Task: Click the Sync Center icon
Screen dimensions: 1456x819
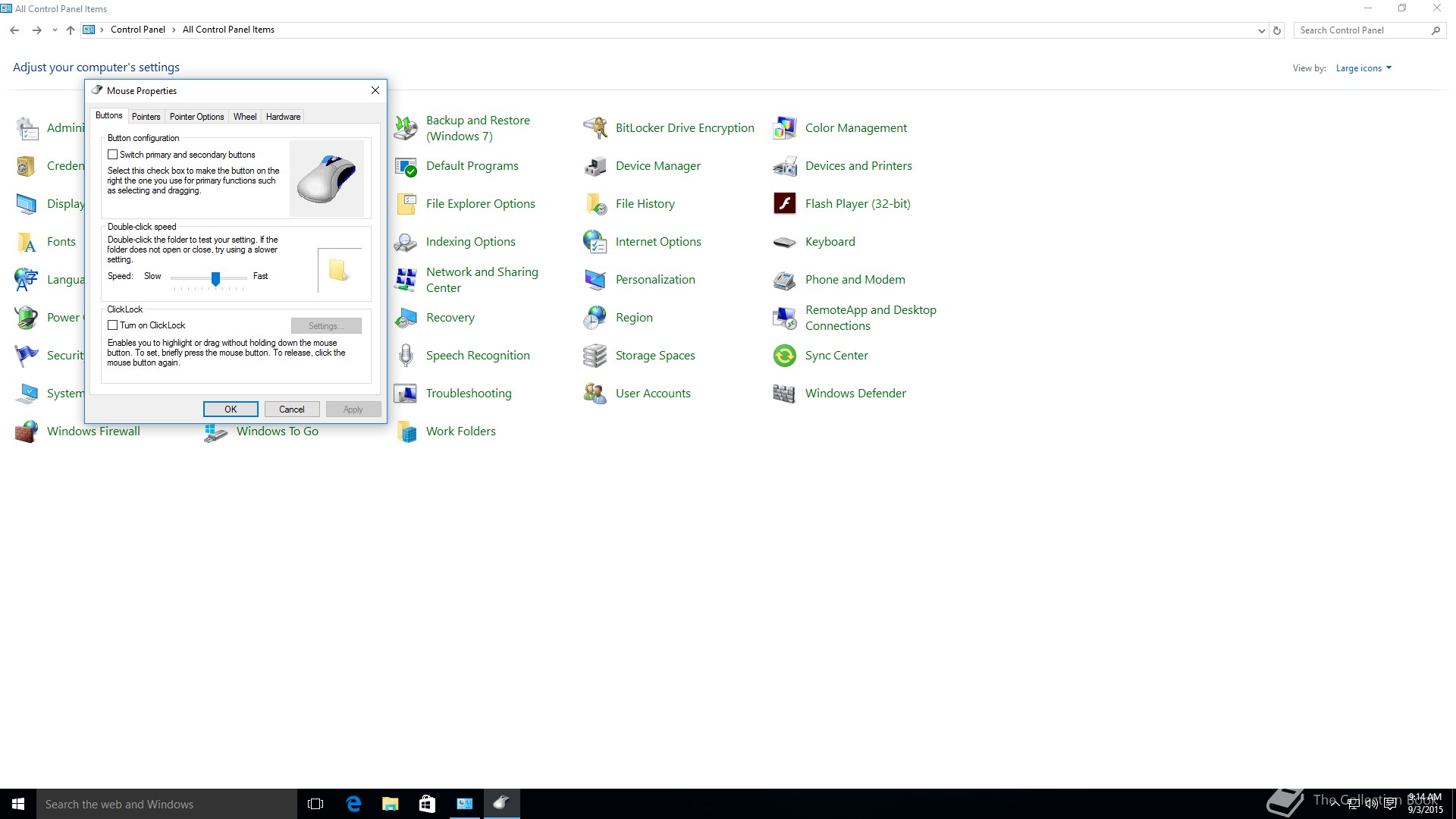Action: pos(784,356)
